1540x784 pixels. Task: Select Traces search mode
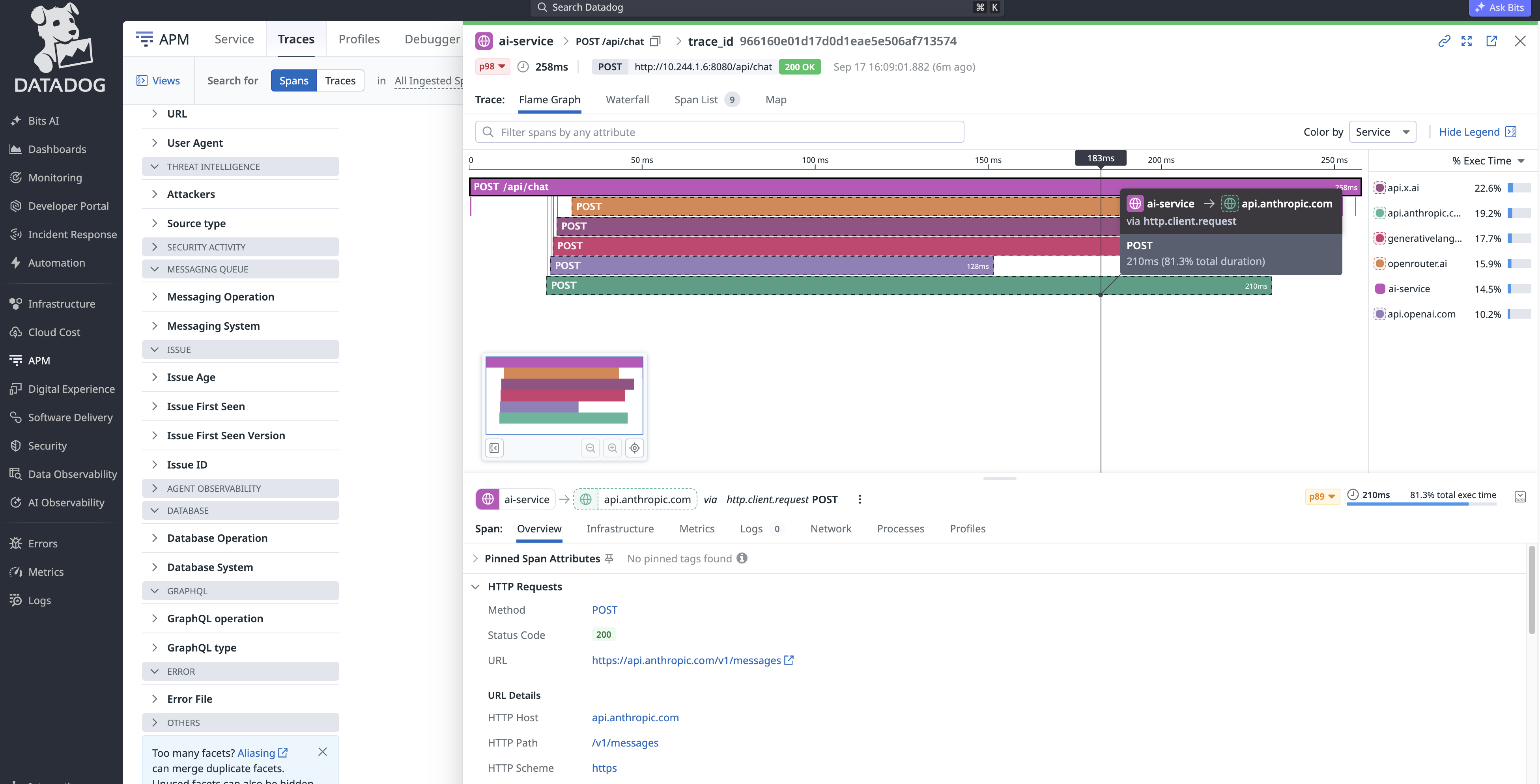340,81
